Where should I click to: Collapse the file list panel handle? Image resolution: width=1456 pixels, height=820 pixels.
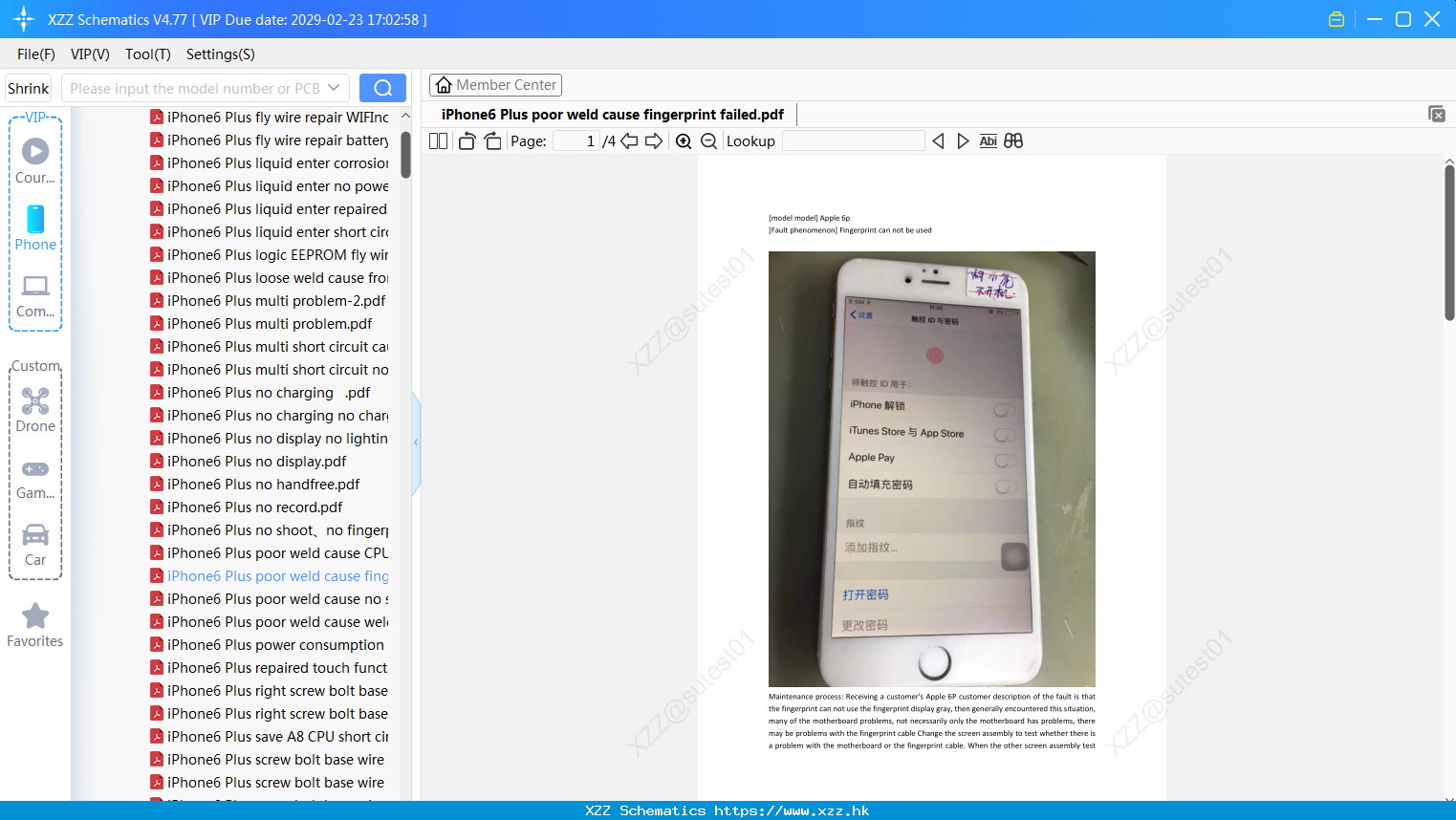click(416, 442)
